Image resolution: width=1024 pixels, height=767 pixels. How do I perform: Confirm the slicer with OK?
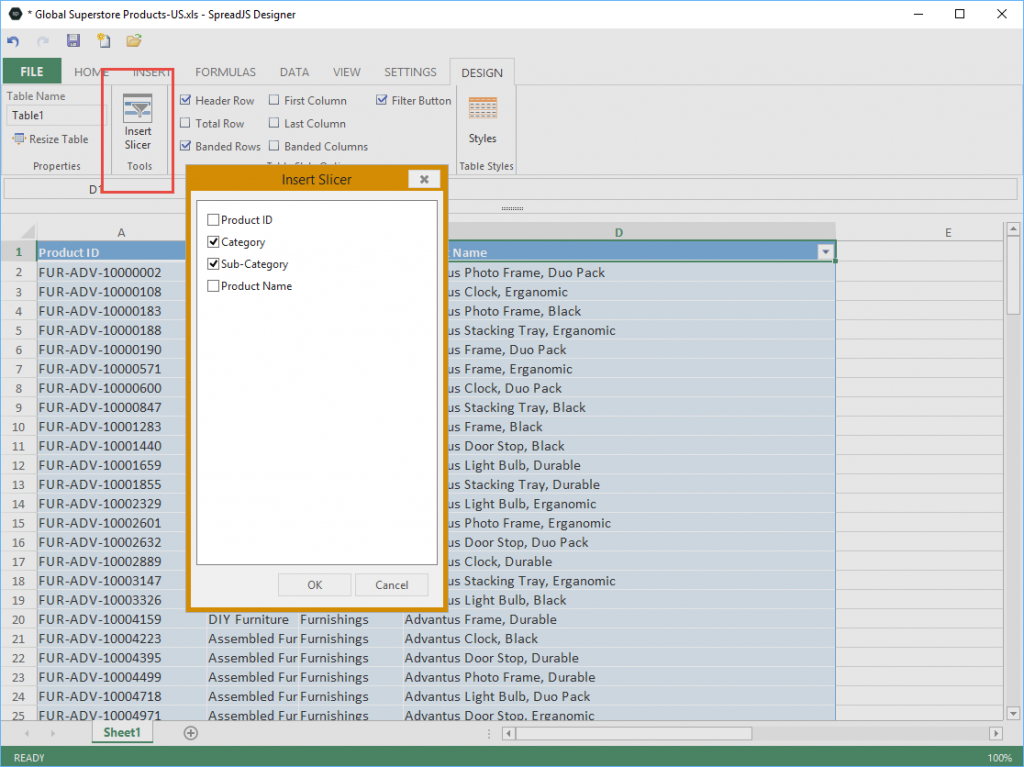click(315, 585)
